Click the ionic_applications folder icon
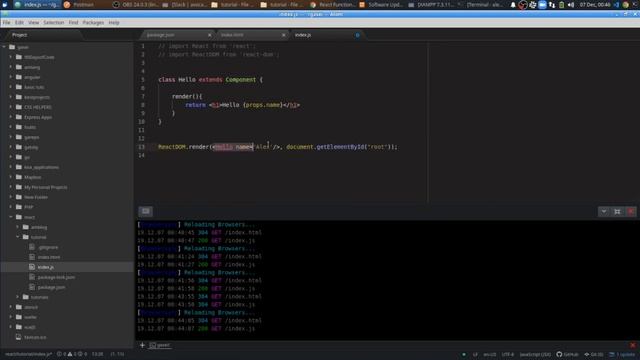 click(x=19, y=167)
